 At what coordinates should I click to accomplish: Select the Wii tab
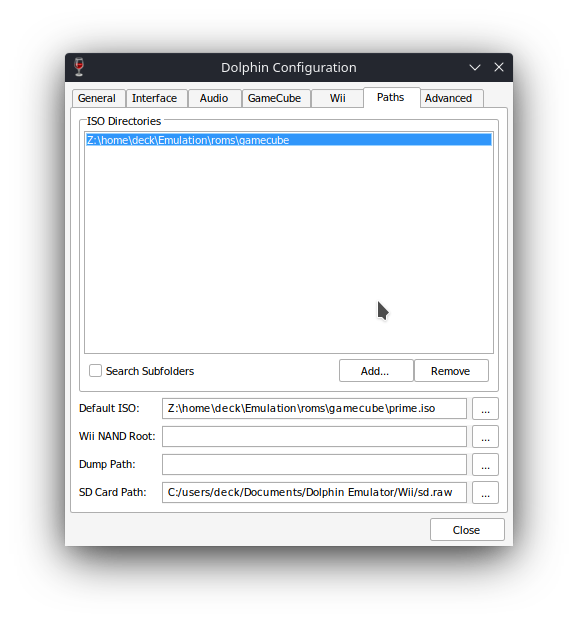tap(338, 98)
